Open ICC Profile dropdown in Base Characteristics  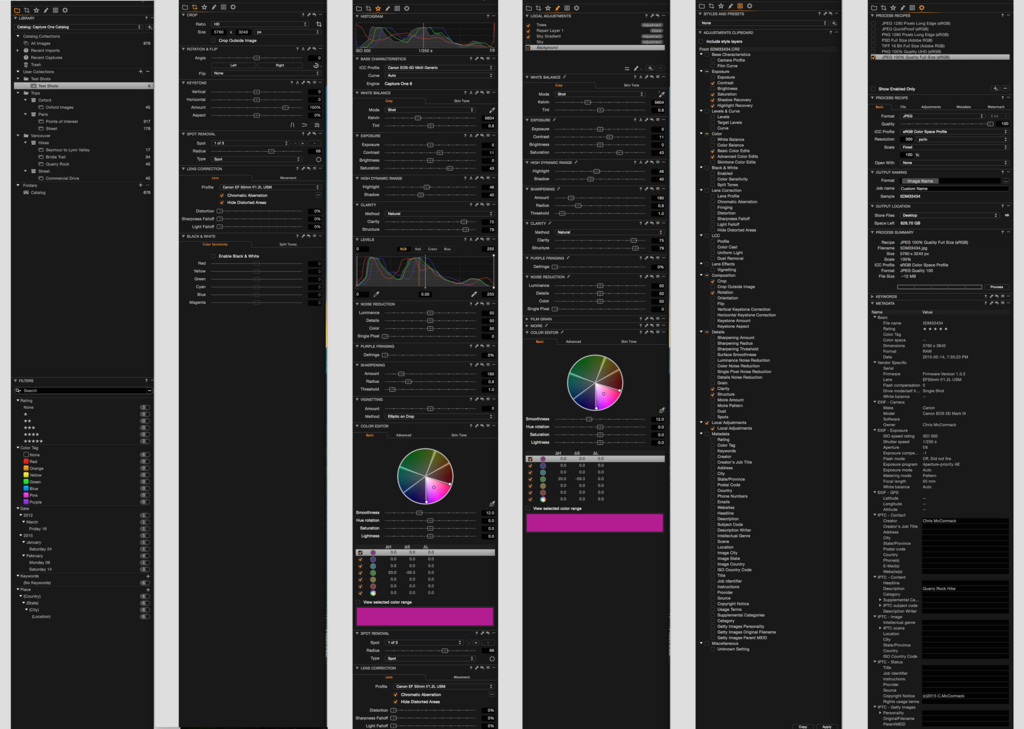[x=439, y=67]
